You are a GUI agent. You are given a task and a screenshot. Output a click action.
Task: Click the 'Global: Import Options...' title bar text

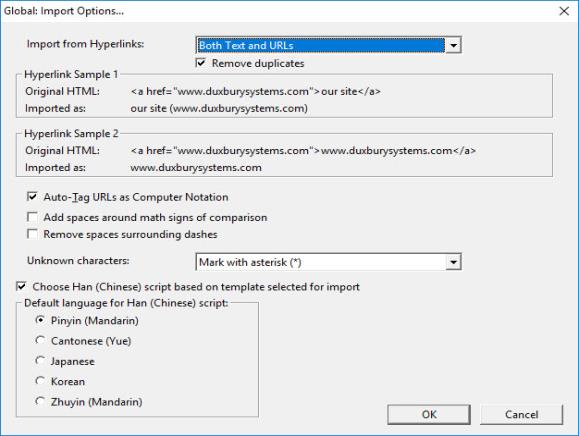(64, 11)
